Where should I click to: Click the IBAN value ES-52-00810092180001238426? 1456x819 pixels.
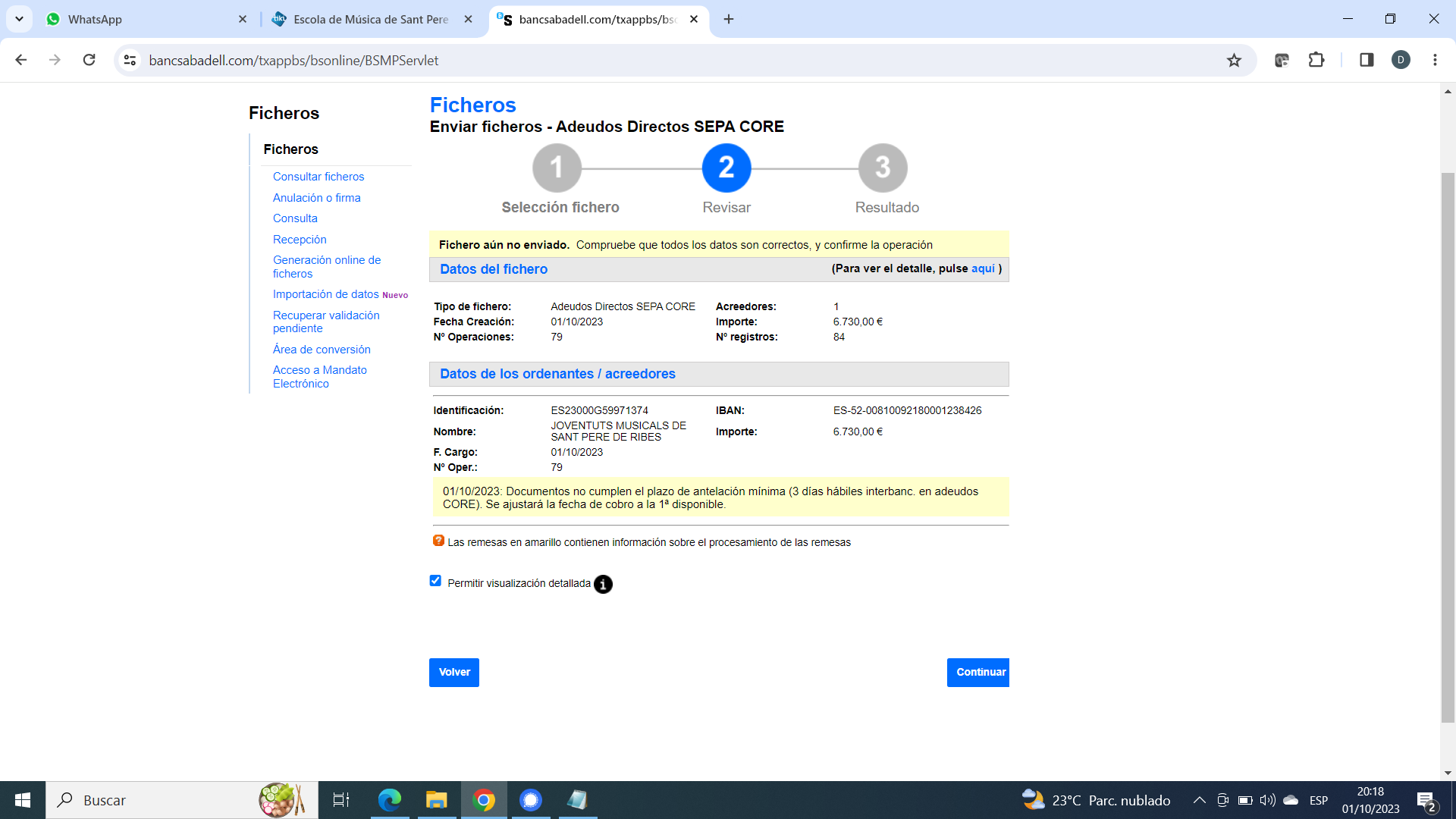click(x=907, y=410)
